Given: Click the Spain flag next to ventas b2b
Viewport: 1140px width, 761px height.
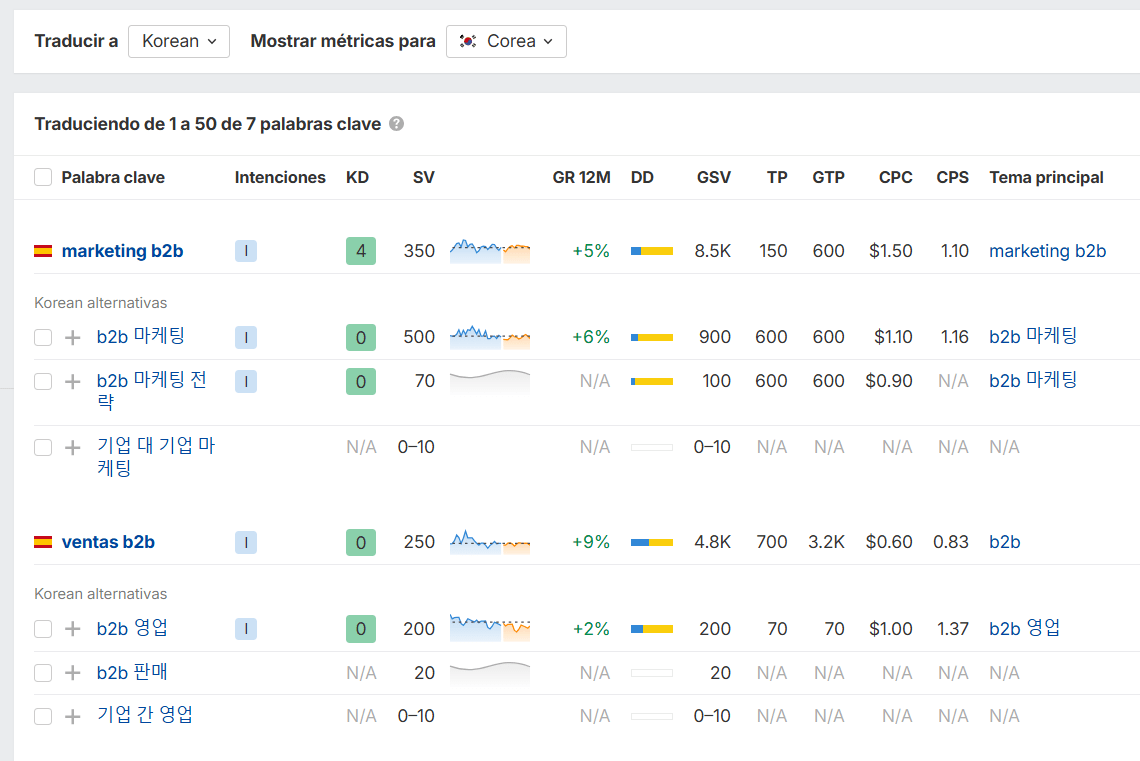Looking at the screenshot, I should [43, 542].
